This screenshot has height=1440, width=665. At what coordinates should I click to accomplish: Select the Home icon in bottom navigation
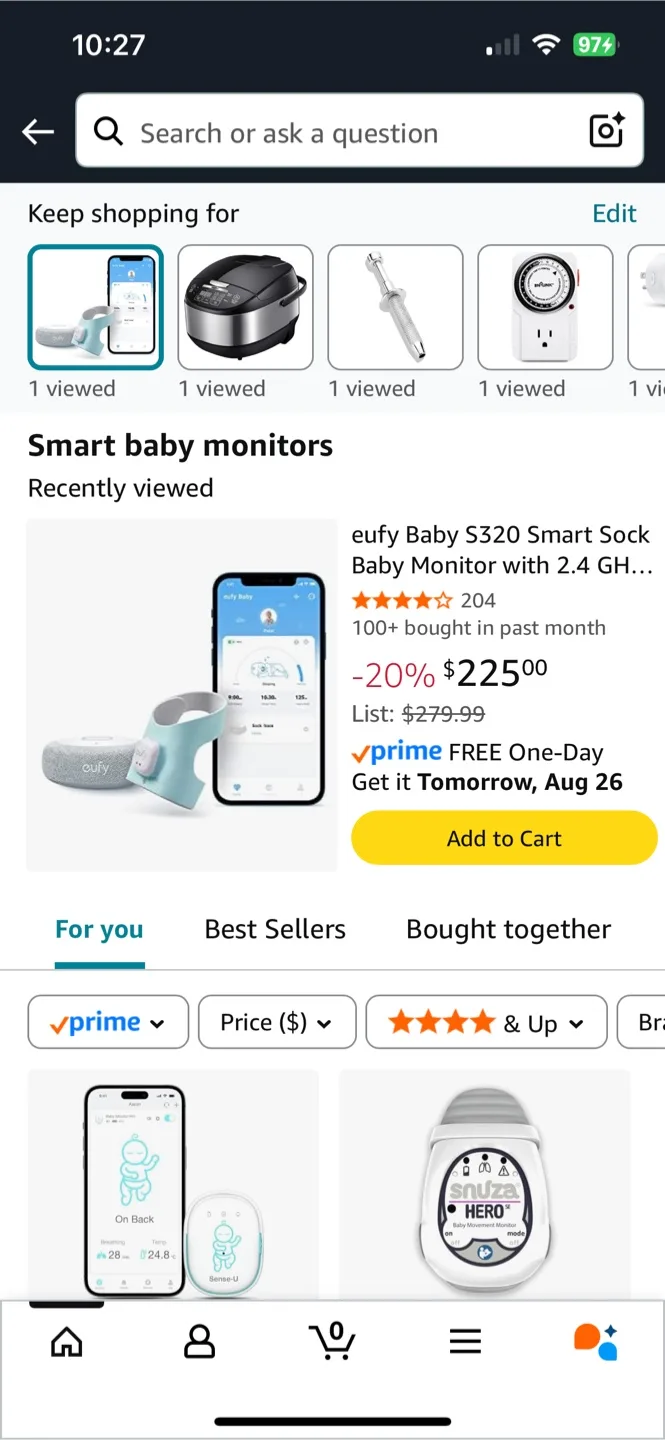(x=66, y=1342)
